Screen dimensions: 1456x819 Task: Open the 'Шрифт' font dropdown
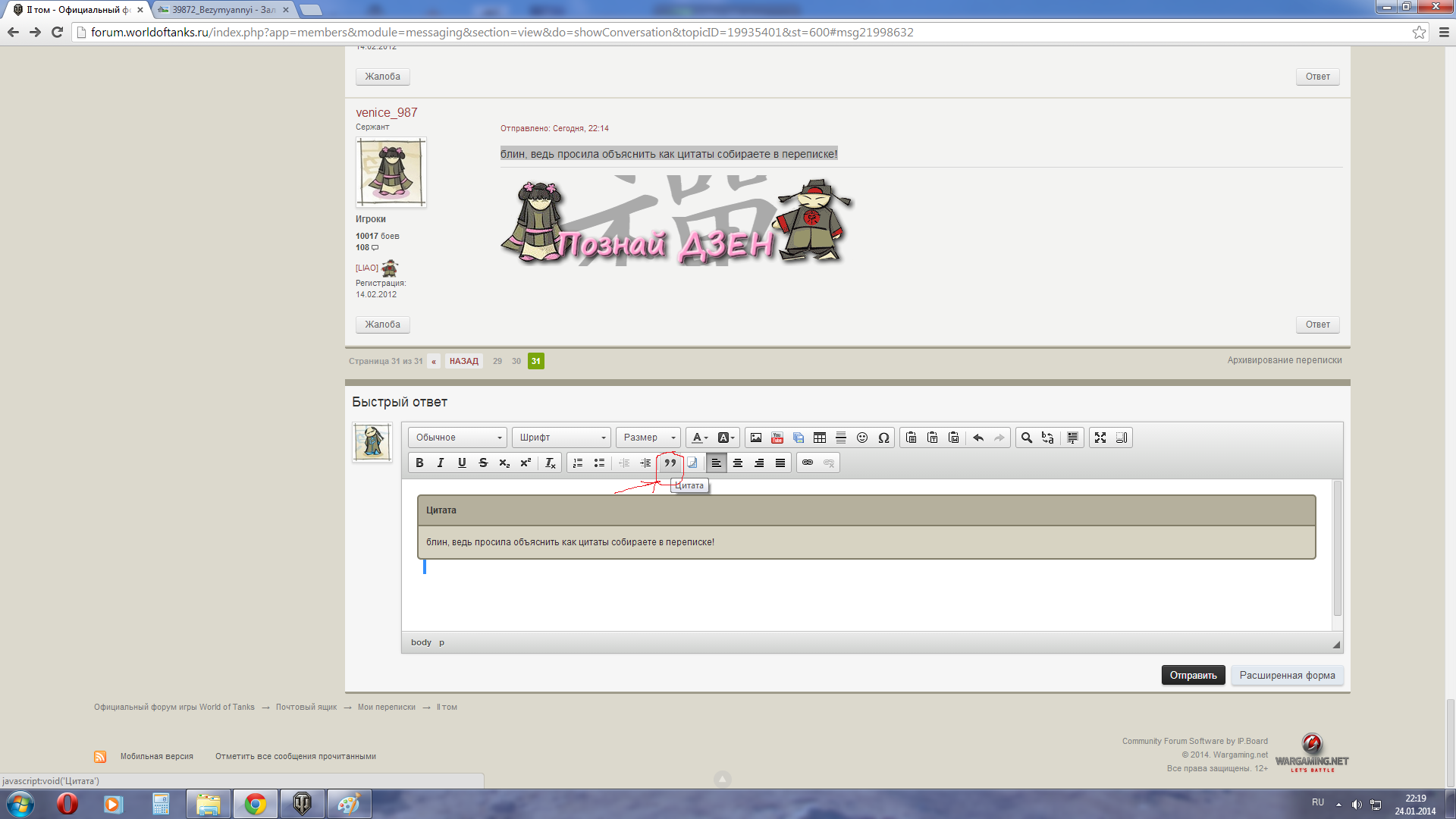click(561, 438)
